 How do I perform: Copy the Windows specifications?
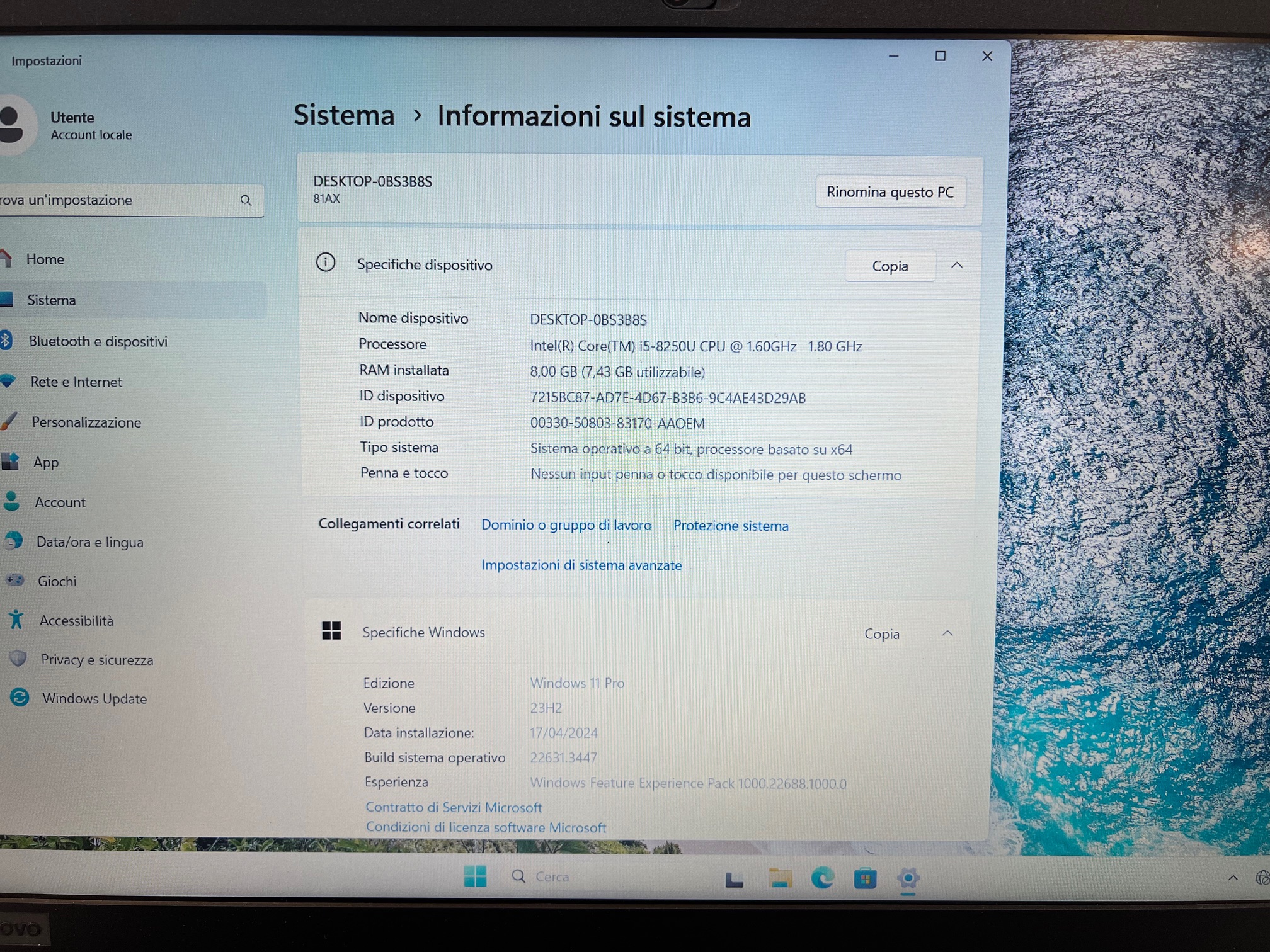881,634
